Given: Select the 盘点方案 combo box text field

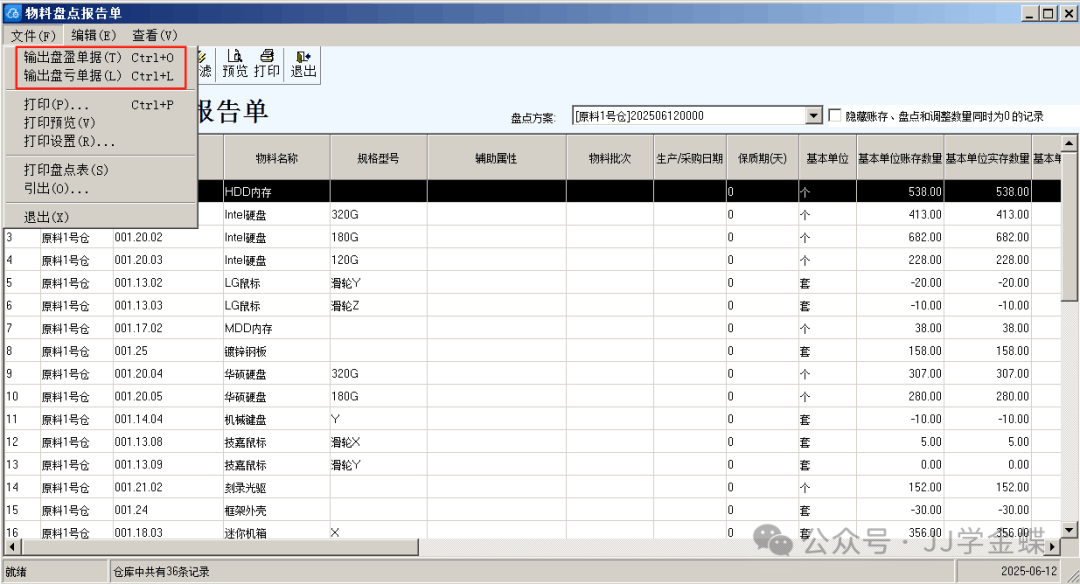Looking at the screenshot, I should pyautogui.click(x=689, y=116).
